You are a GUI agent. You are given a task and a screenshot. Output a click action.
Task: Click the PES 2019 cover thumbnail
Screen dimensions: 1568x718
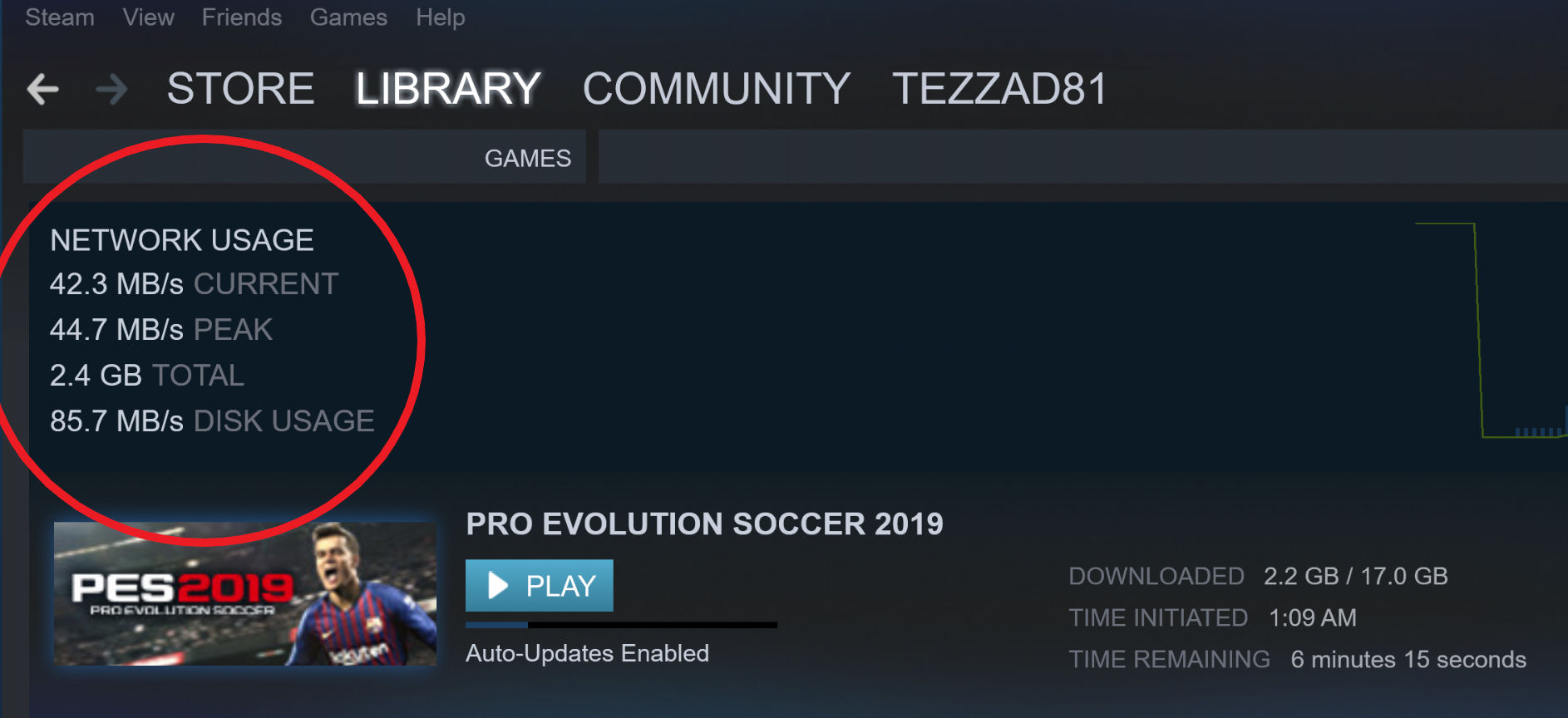click(x=245, y=593)
